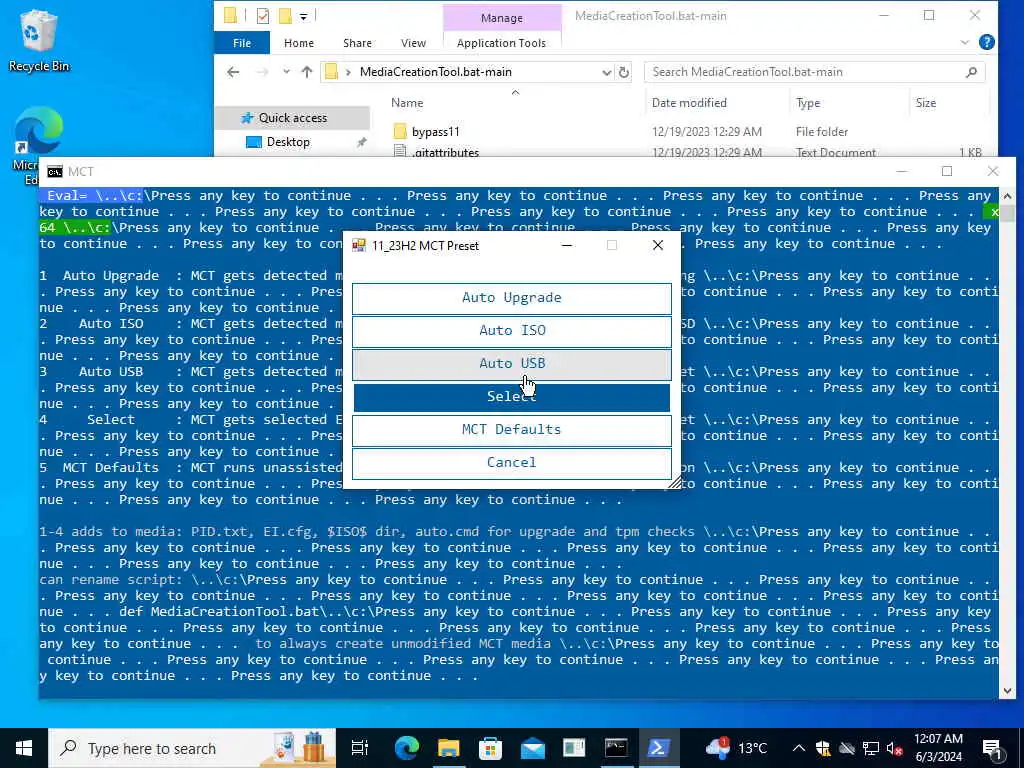Sort files by Name column header
This screenshot has height=768, width=1024.
[407, 103]
